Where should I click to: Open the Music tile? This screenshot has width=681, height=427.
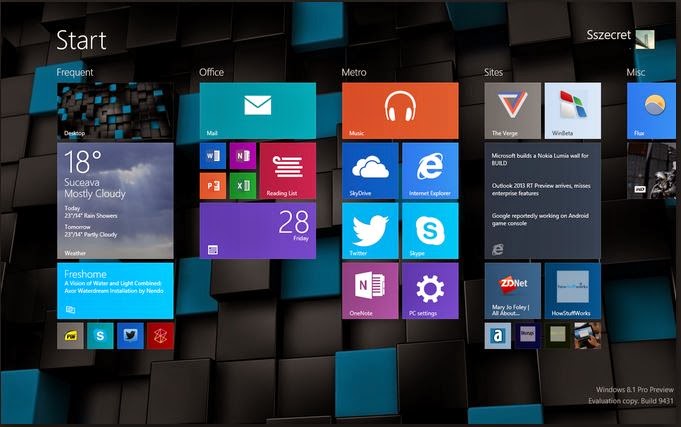coord(400,111)
